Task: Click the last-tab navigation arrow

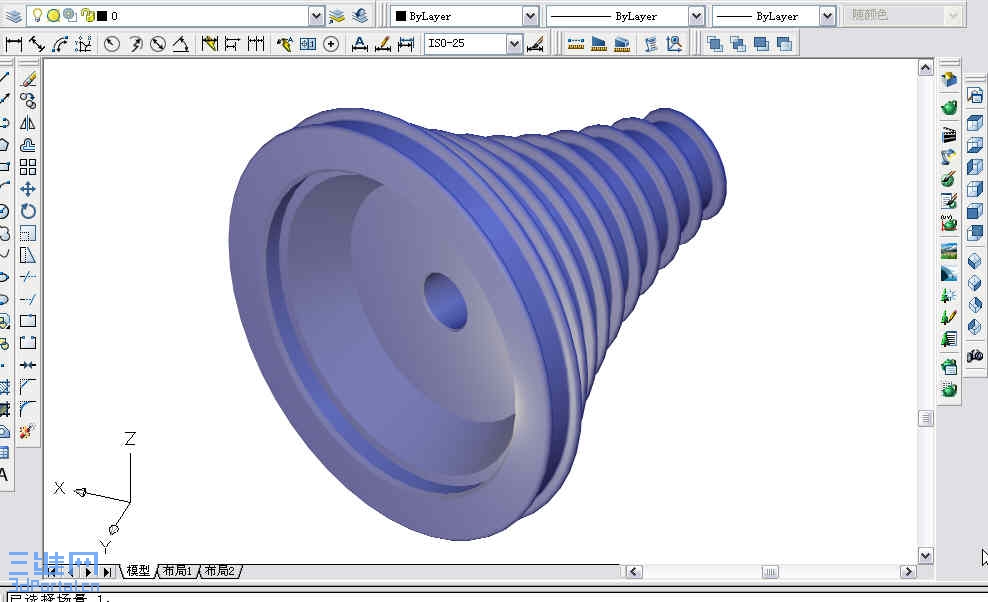Action: (x=106, y=572)
